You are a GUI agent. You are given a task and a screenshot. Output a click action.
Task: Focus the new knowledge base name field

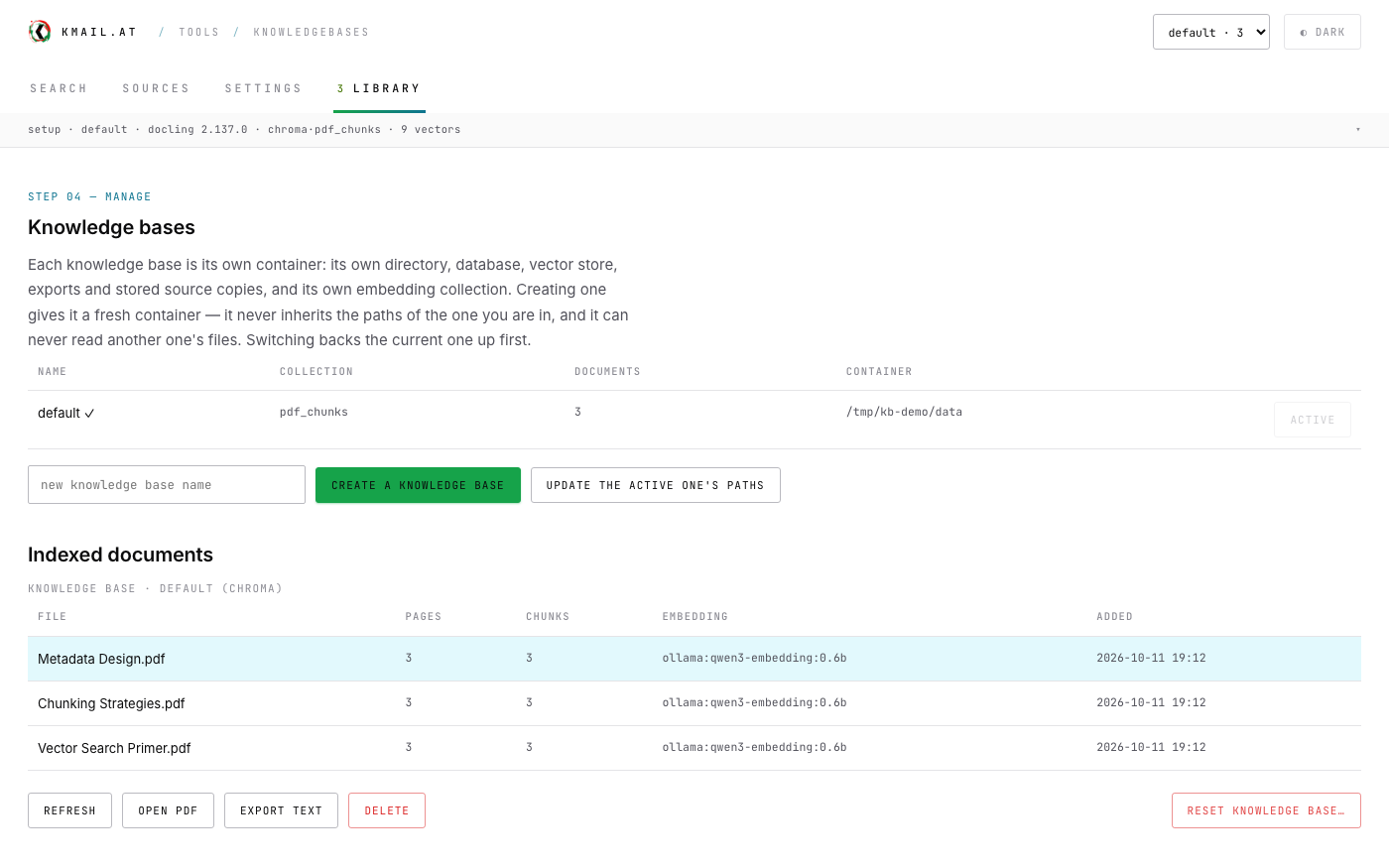167,485
